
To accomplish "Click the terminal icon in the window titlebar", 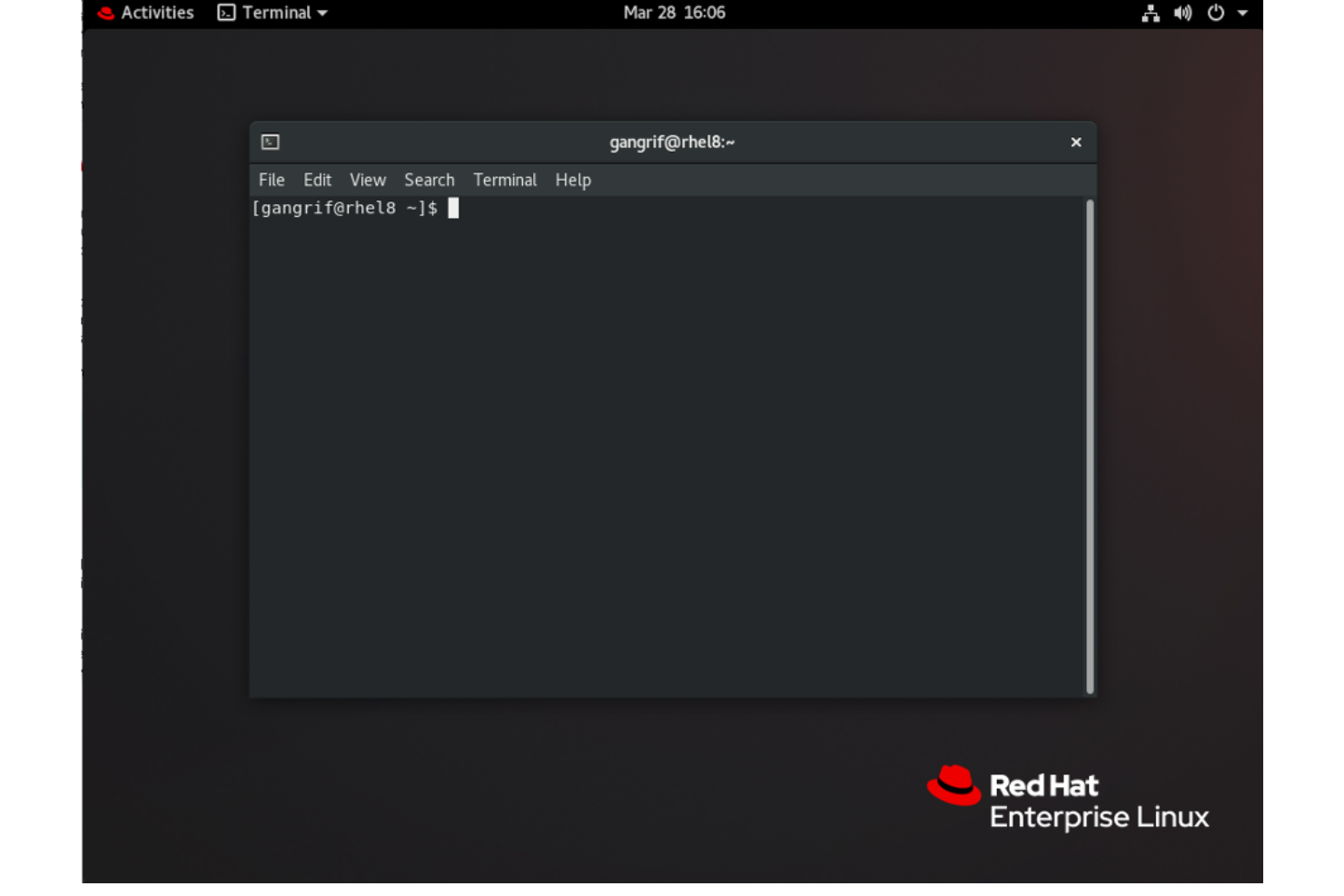I will click(x=270, y=142).
